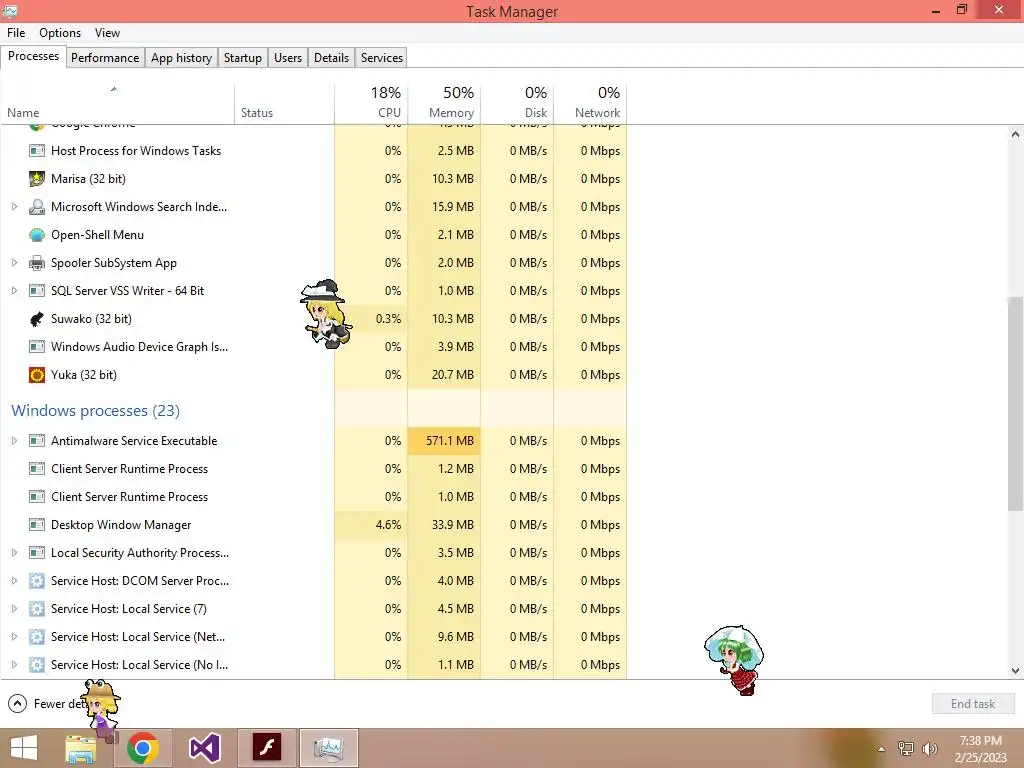Open the Windows Start button
The height and width of the screenshot is (768, 1024).
tap(24, 748)
